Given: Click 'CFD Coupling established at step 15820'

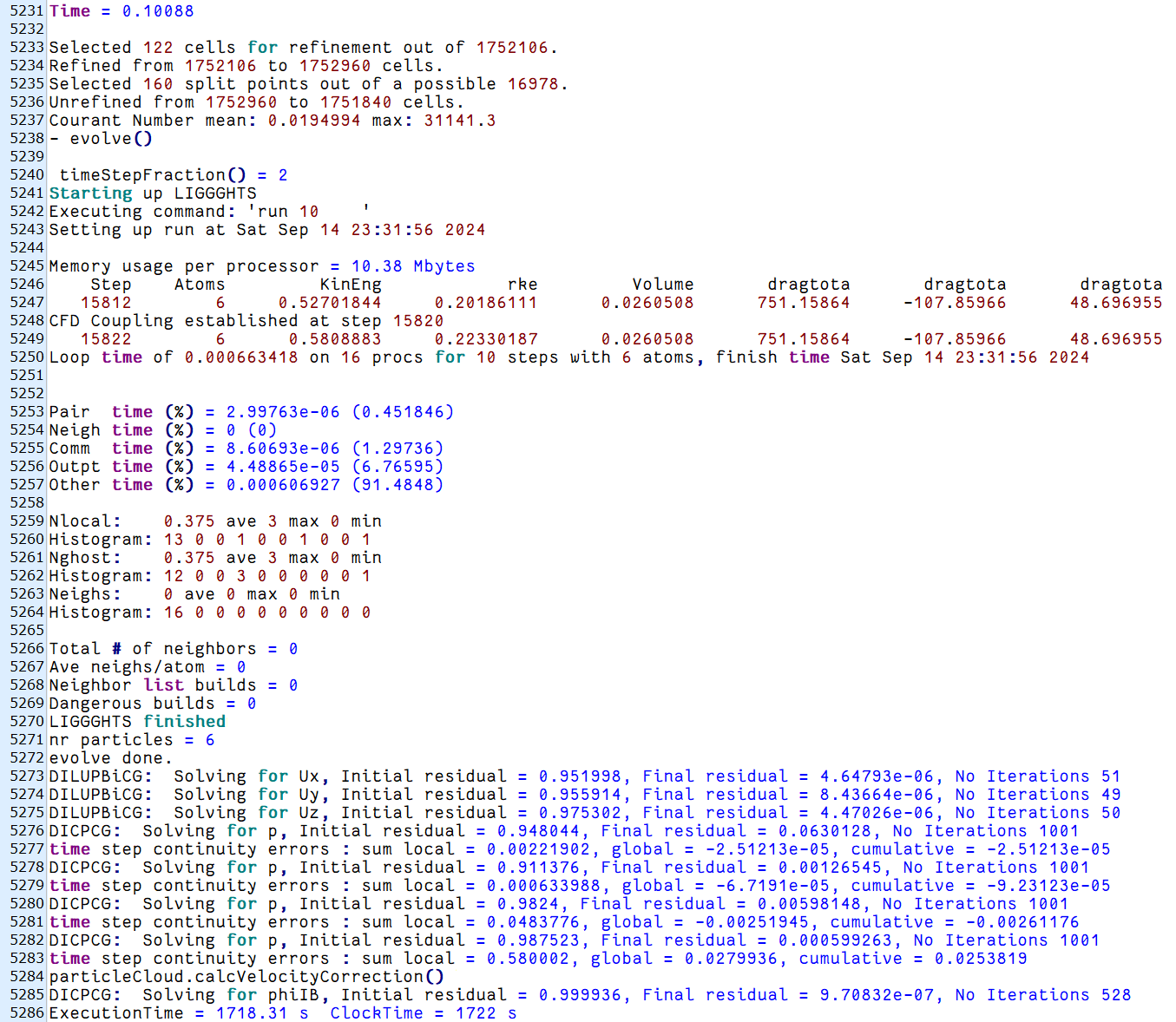Looking at the screenshot, I should coord(246,321).
